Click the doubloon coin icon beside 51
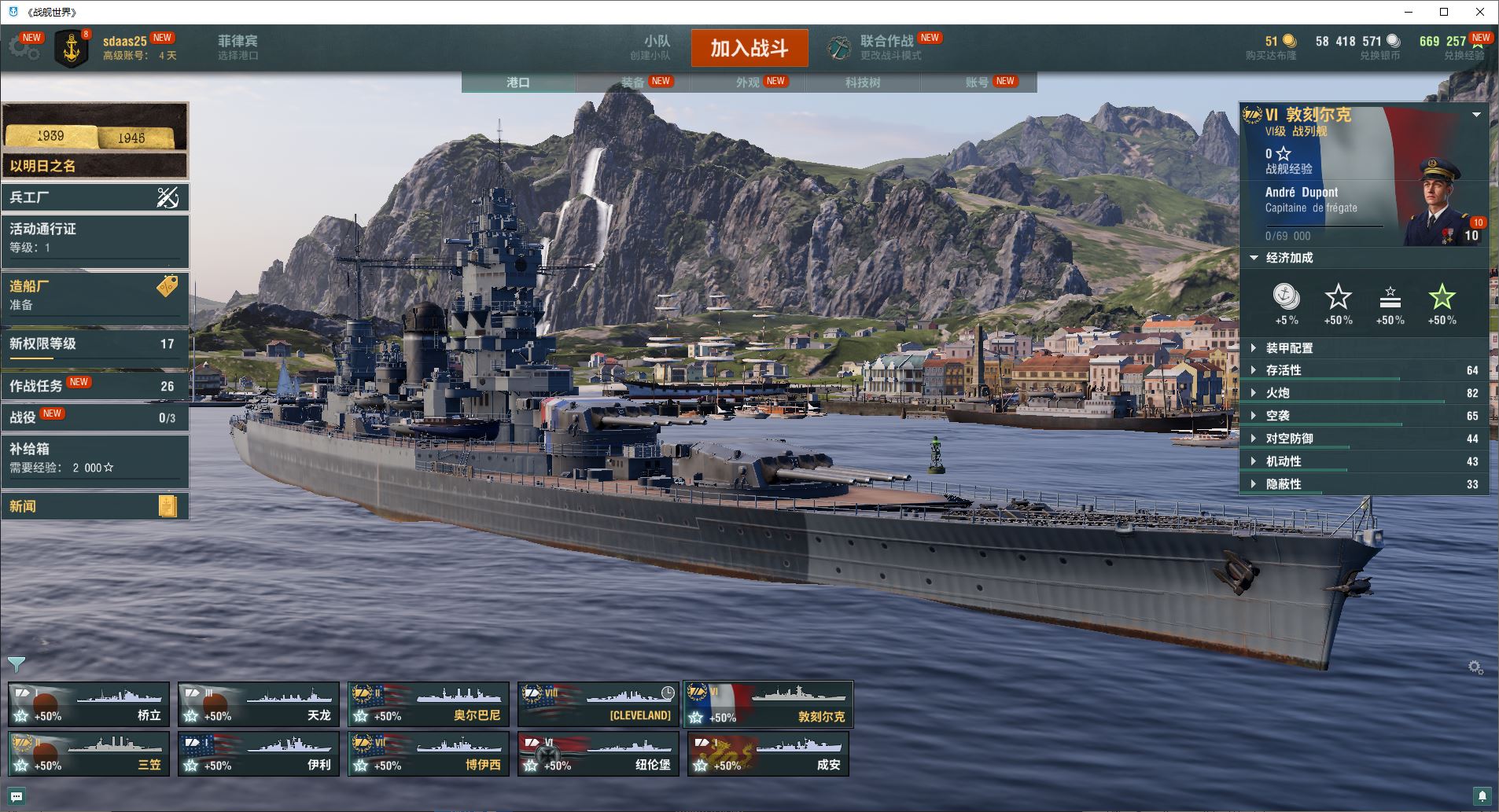Viewport: 1499px width, 812px height. pos(1289,40)
